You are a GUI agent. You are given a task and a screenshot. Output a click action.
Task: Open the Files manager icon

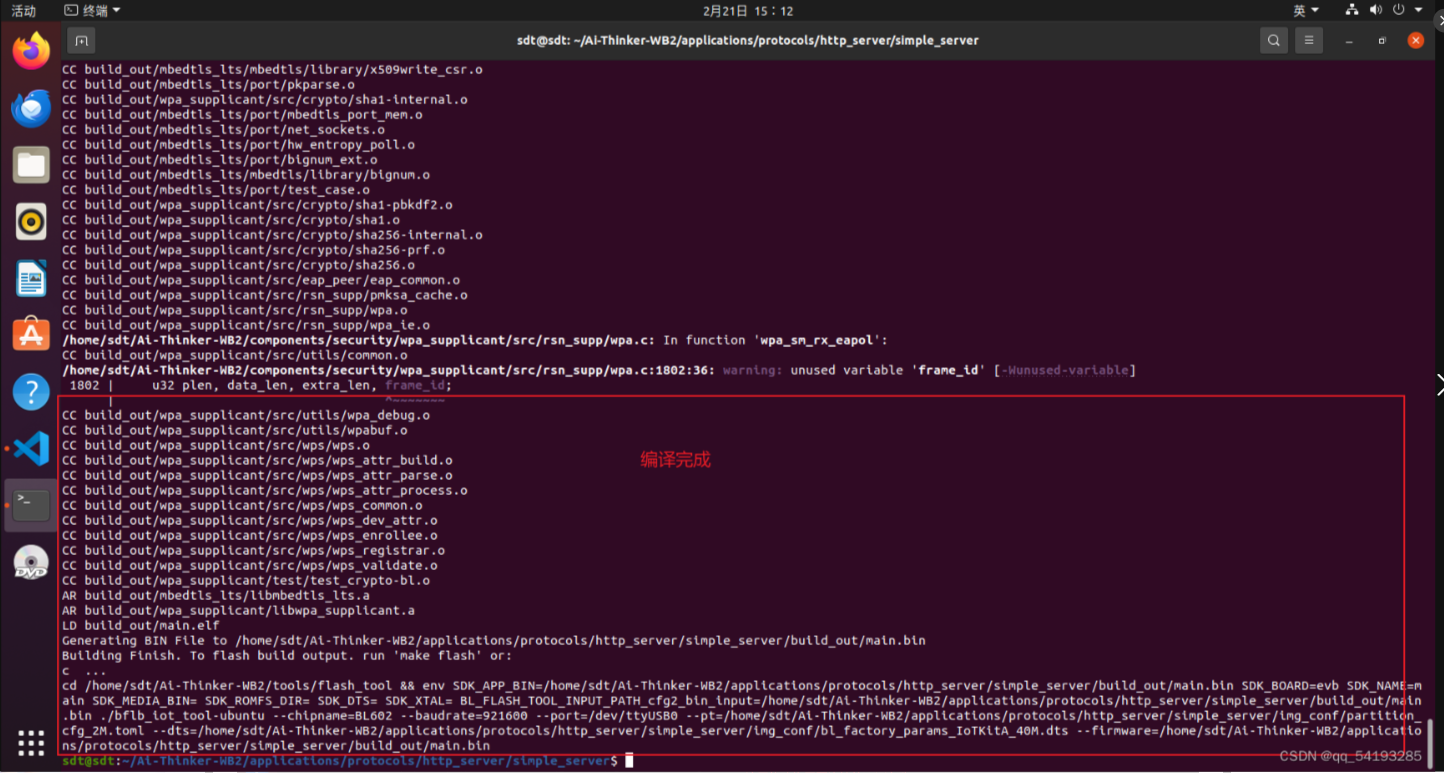31,165
